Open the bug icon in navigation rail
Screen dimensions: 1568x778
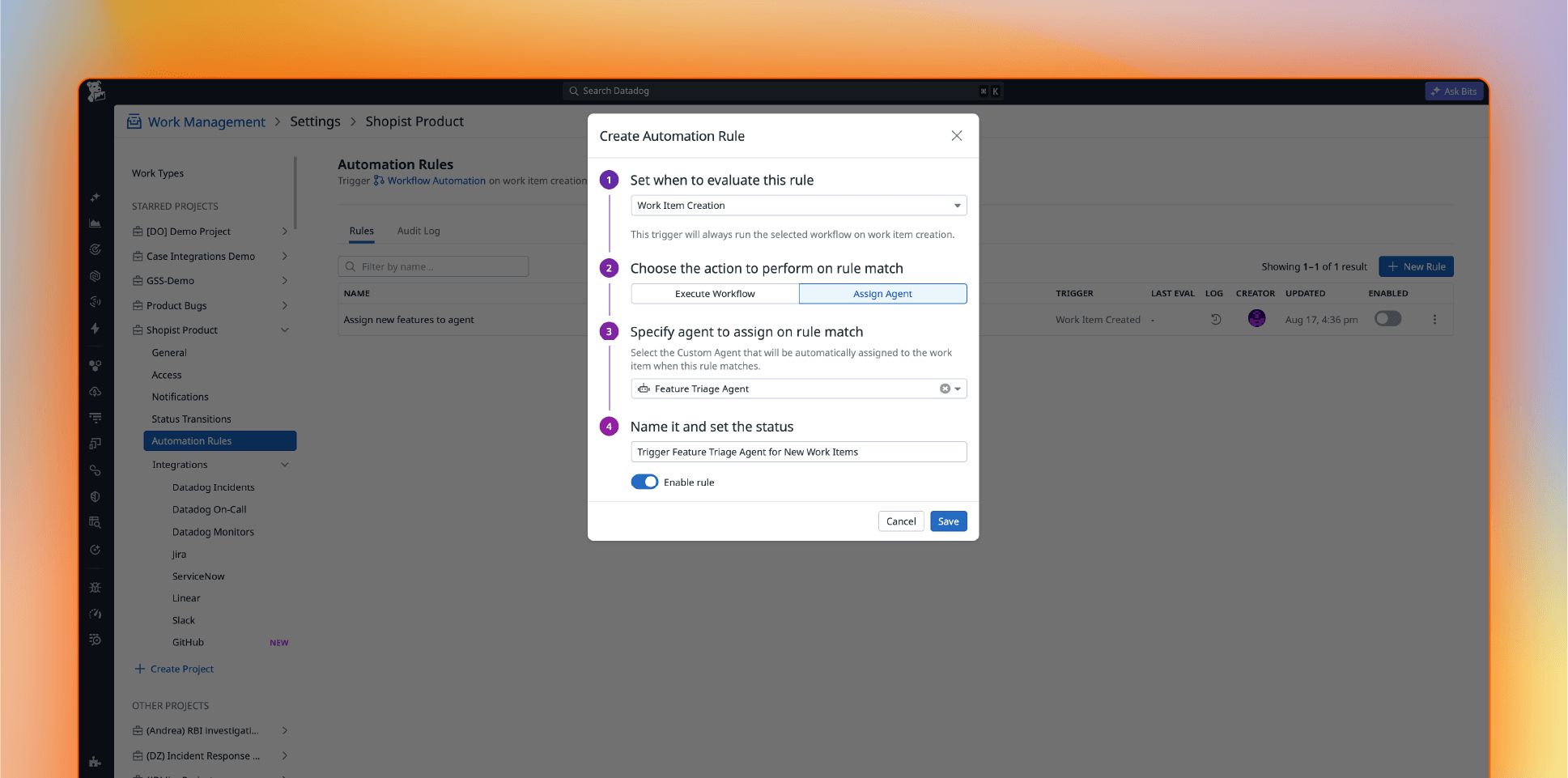click(96, 587)
